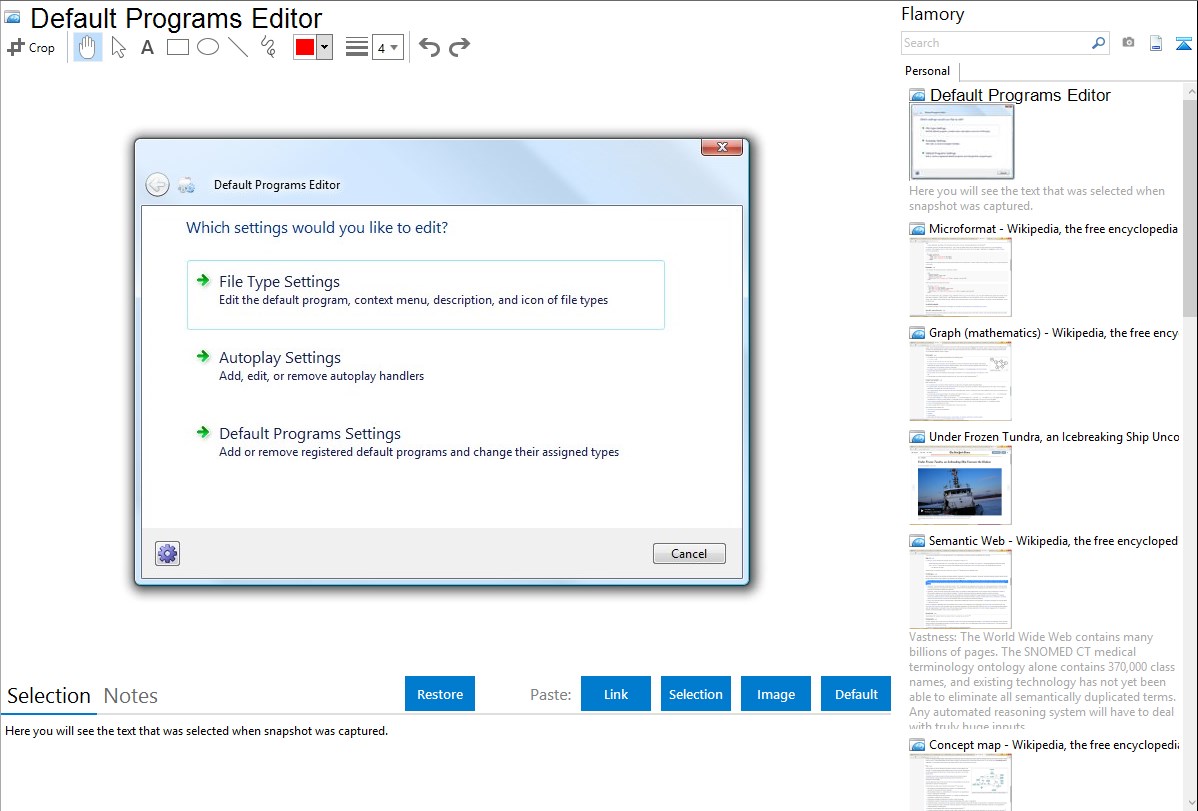This screenshot has width=1198, height=811.
Task: Click the Restore button
Action: pyautogui.click(x=440, y=694)
